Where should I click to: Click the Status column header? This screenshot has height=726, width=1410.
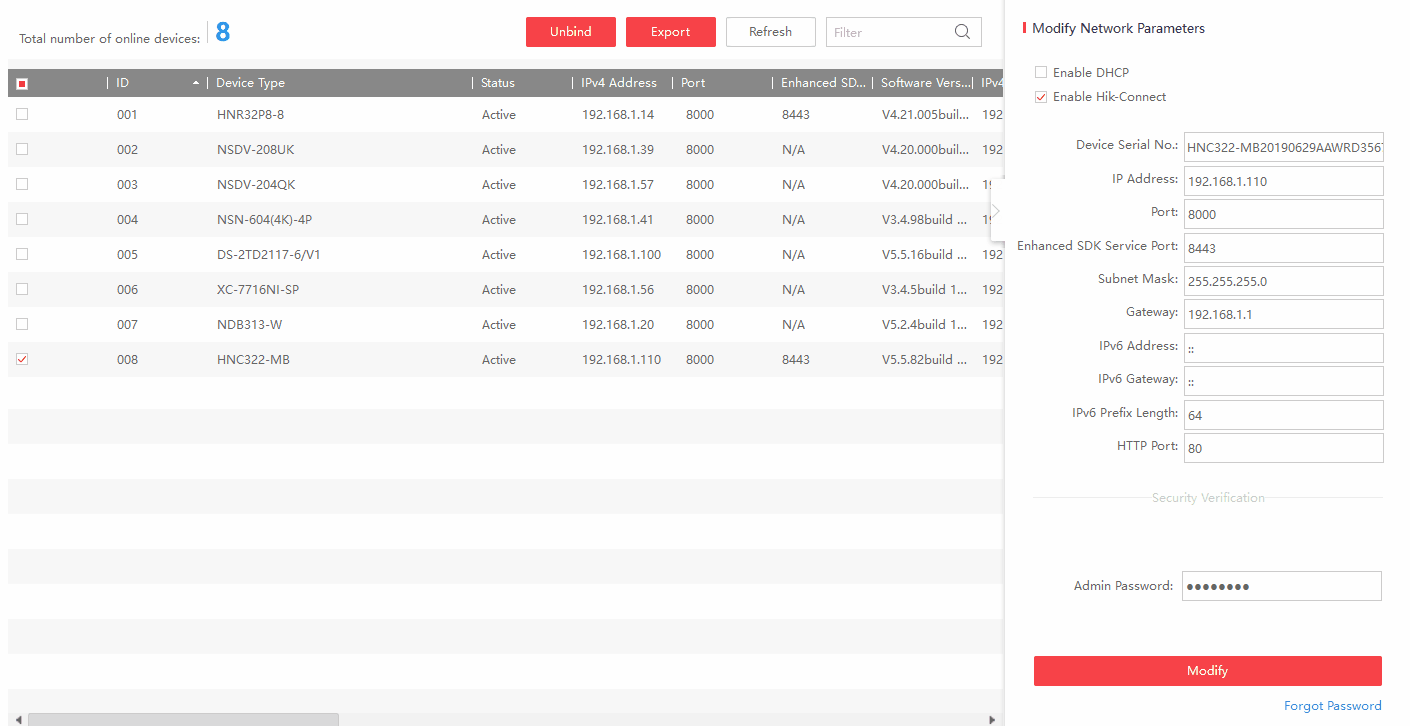pyautogui.click(x=497, y=83)
